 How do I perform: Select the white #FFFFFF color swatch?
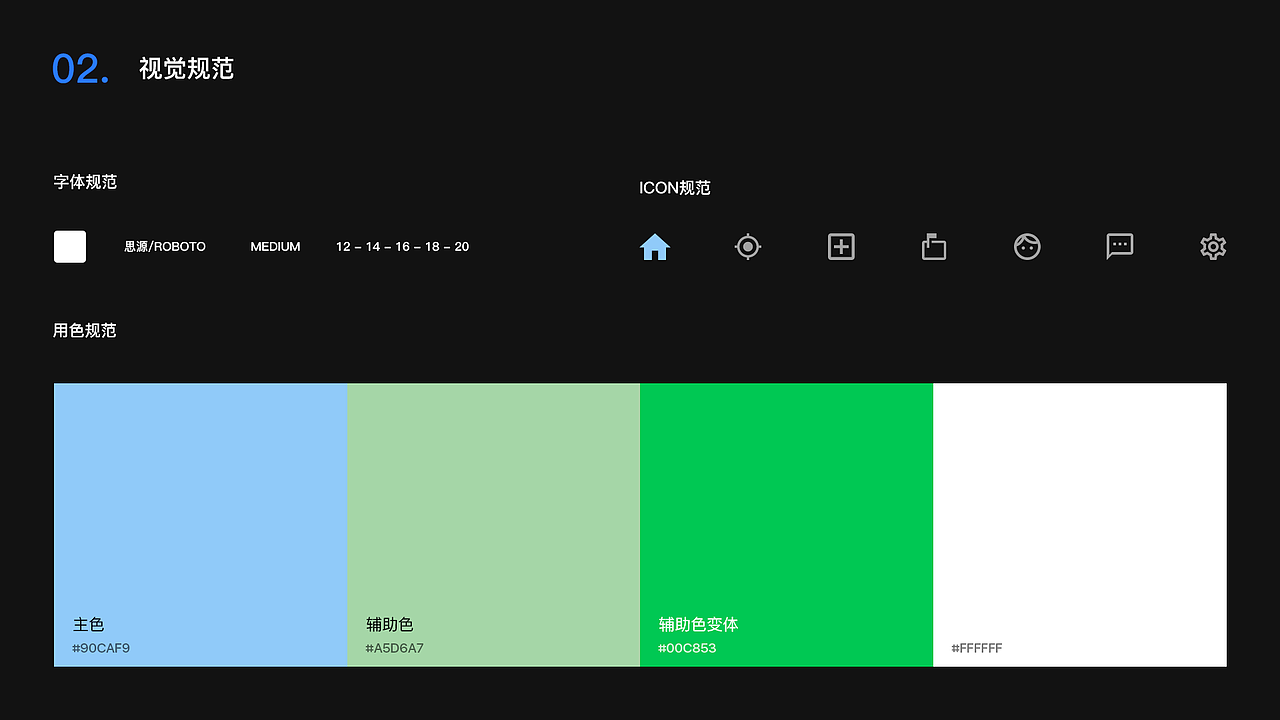click(x=1080, y=524)
